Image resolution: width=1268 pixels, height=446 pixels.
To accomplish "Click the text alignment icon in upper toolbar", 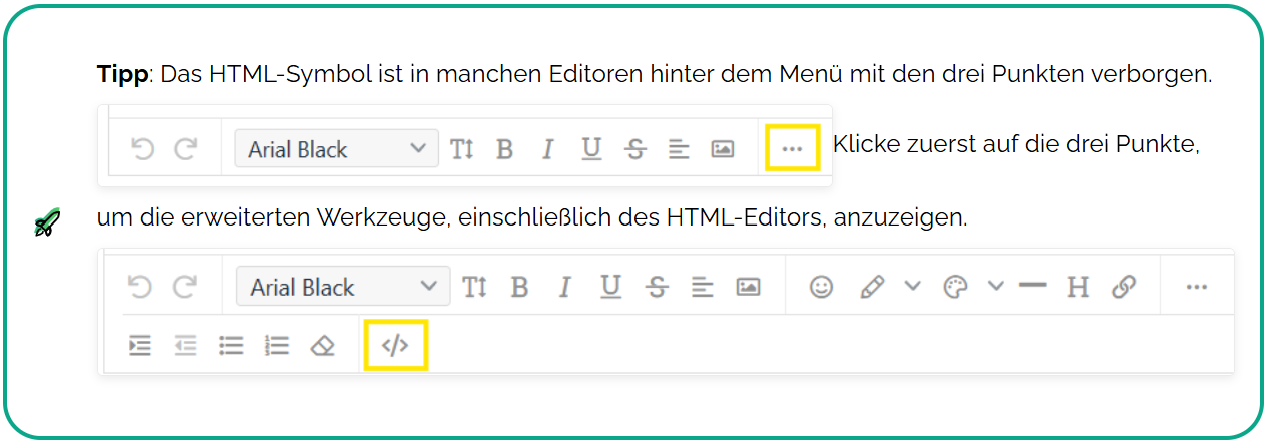I will point(679,149).
